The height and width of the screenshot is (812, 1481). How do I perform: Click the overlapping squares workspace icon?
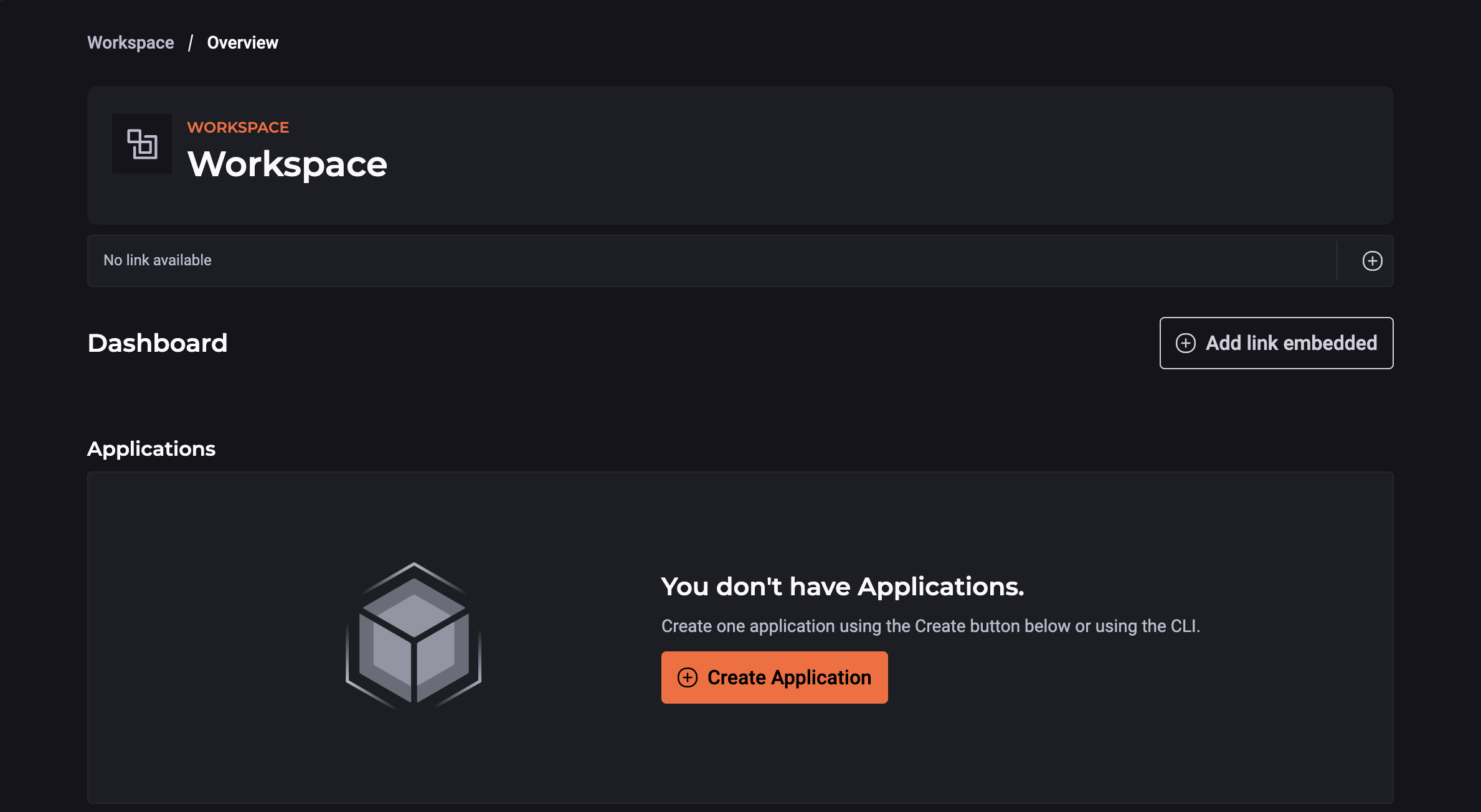tap(142, 144)
